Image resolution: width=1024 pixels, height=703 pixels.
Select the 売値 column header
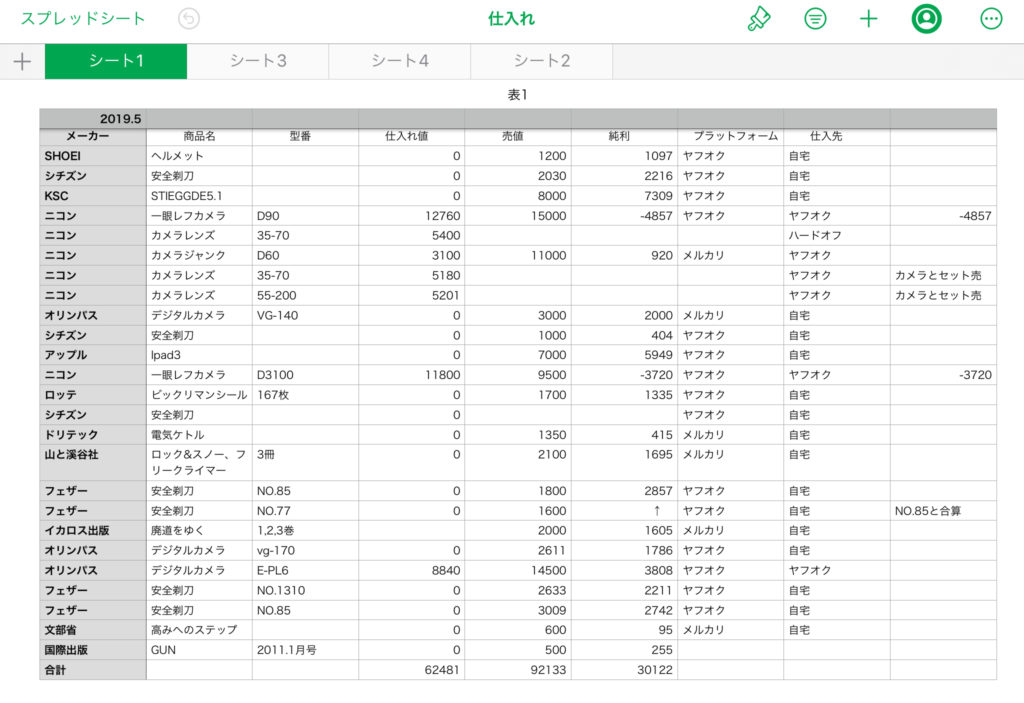(x=518, y=136)
